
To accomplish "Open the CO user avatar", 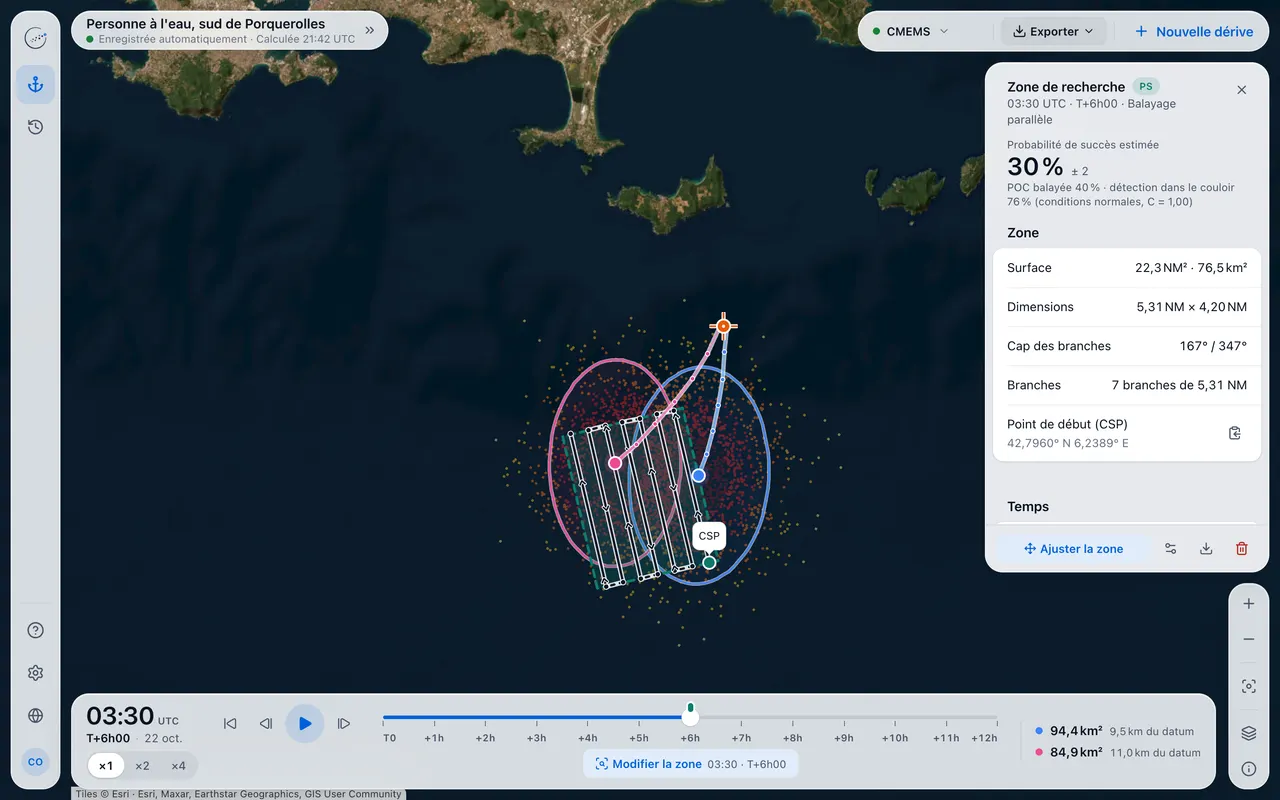I will [x=35, y=762].
